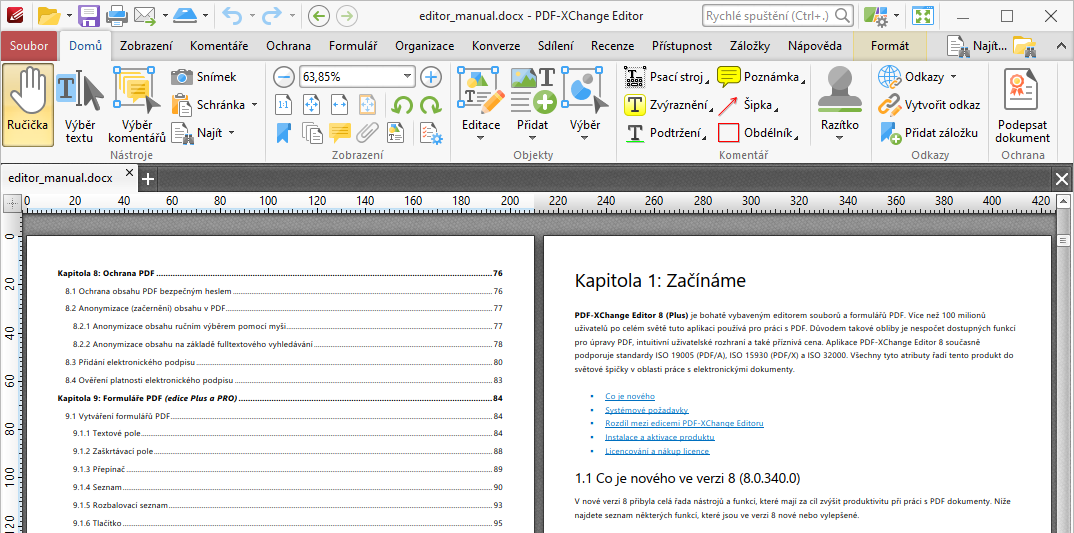1074x533 pixels.
Task: Open the content pane icon
Action: pos(396,132)
